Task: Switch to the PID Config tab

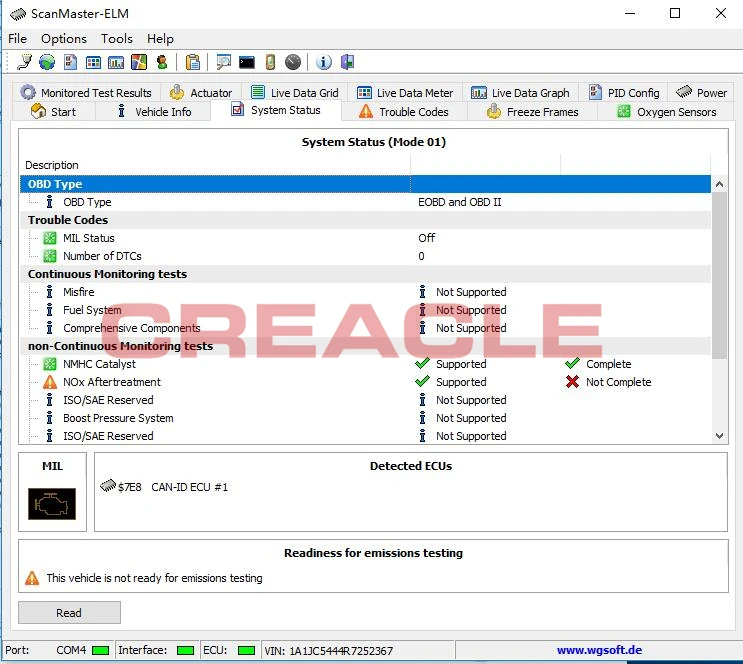Action: click(x=624, y=92)
